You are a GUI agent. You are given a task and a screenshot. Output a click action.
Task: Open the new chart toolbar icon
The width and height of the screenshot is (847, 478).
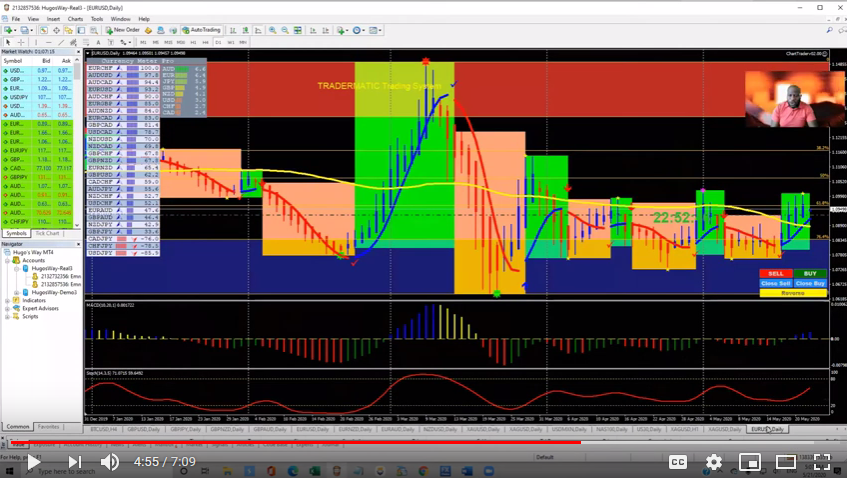click(10, 30)
